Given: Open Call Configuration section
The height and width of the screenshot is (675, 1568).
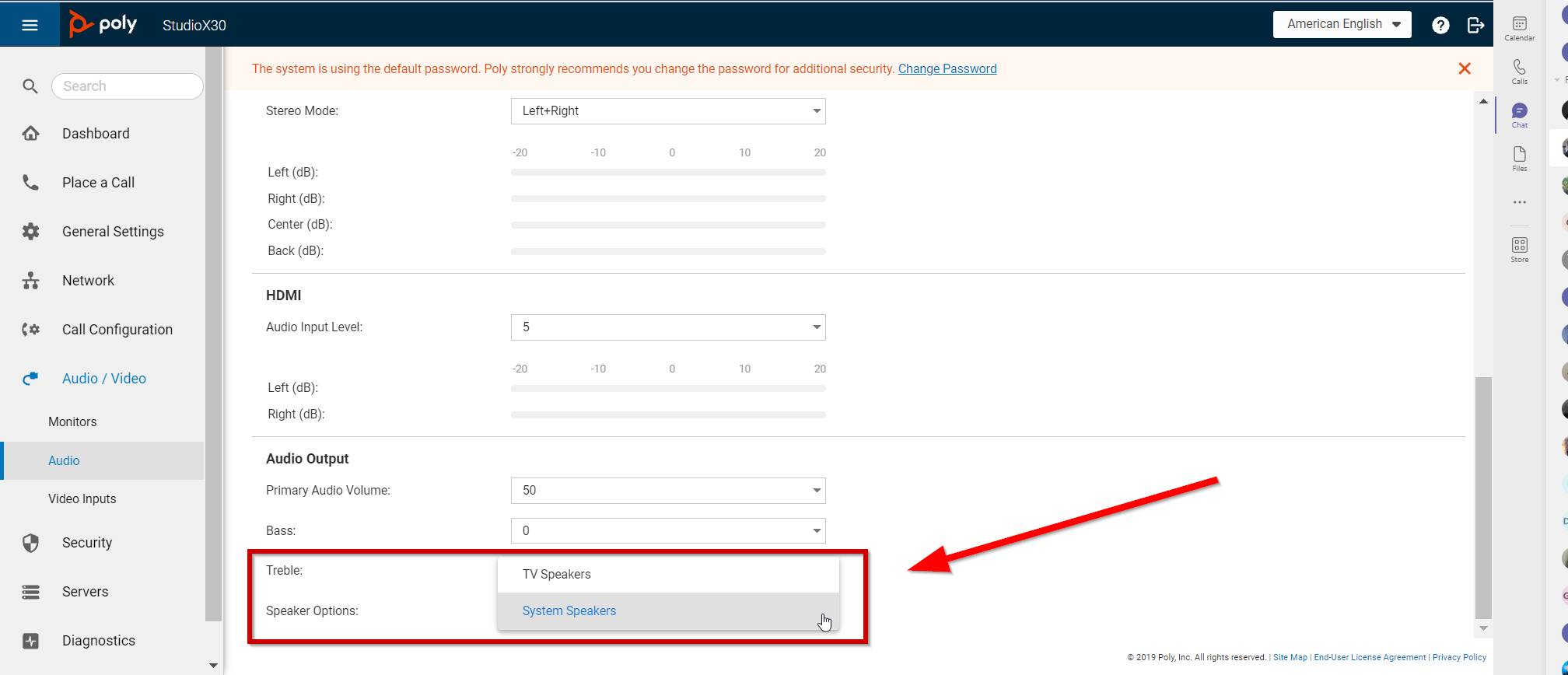Looking at the screenshot, I should coord(117,330).
